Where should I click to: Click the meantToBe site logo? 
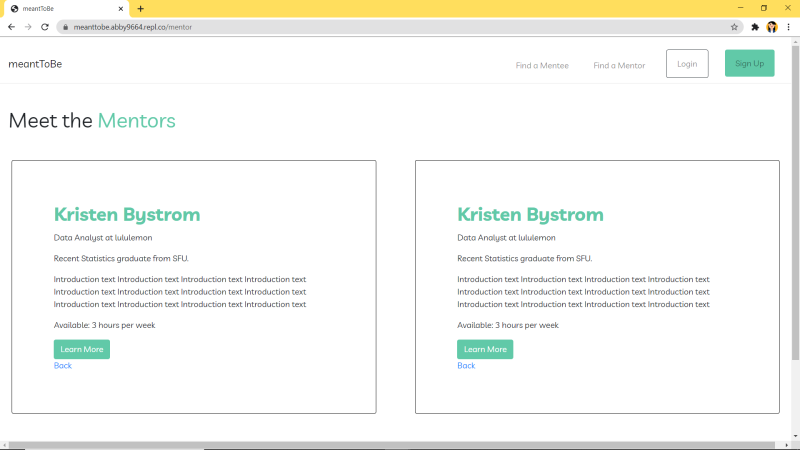(x=35, y=64)
